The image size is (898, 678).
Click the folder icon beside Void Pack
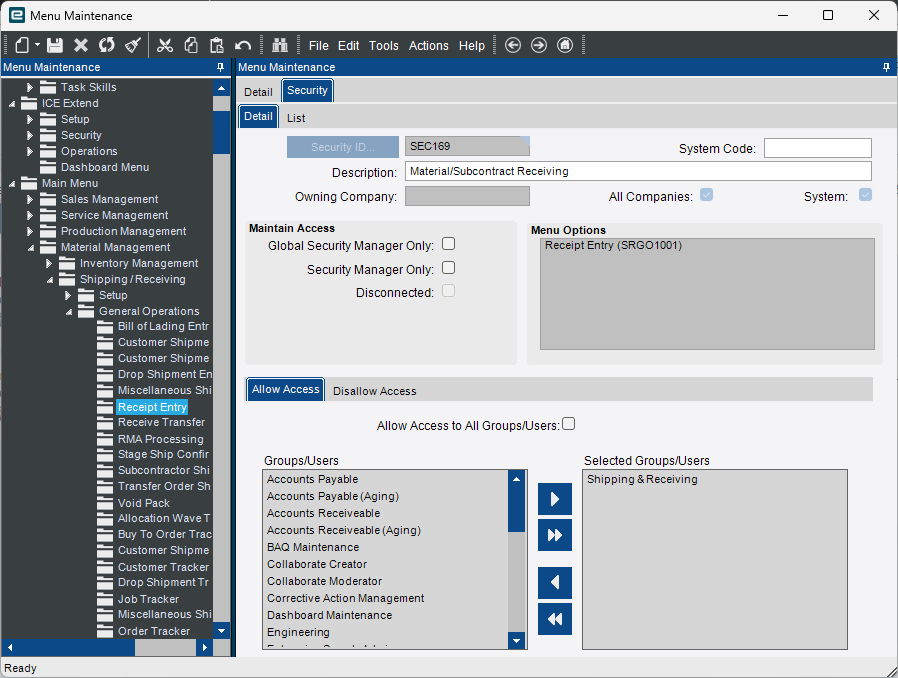105,503
